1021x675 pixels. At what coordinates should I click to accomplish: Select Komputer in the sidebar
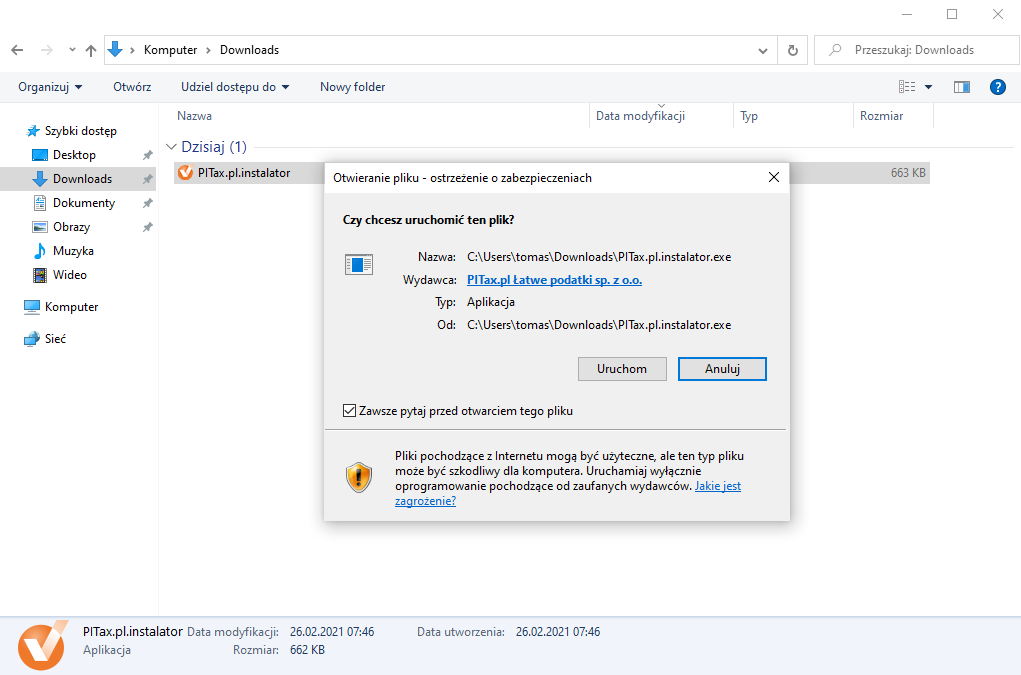pyautogui.click(x=72, y=307)
